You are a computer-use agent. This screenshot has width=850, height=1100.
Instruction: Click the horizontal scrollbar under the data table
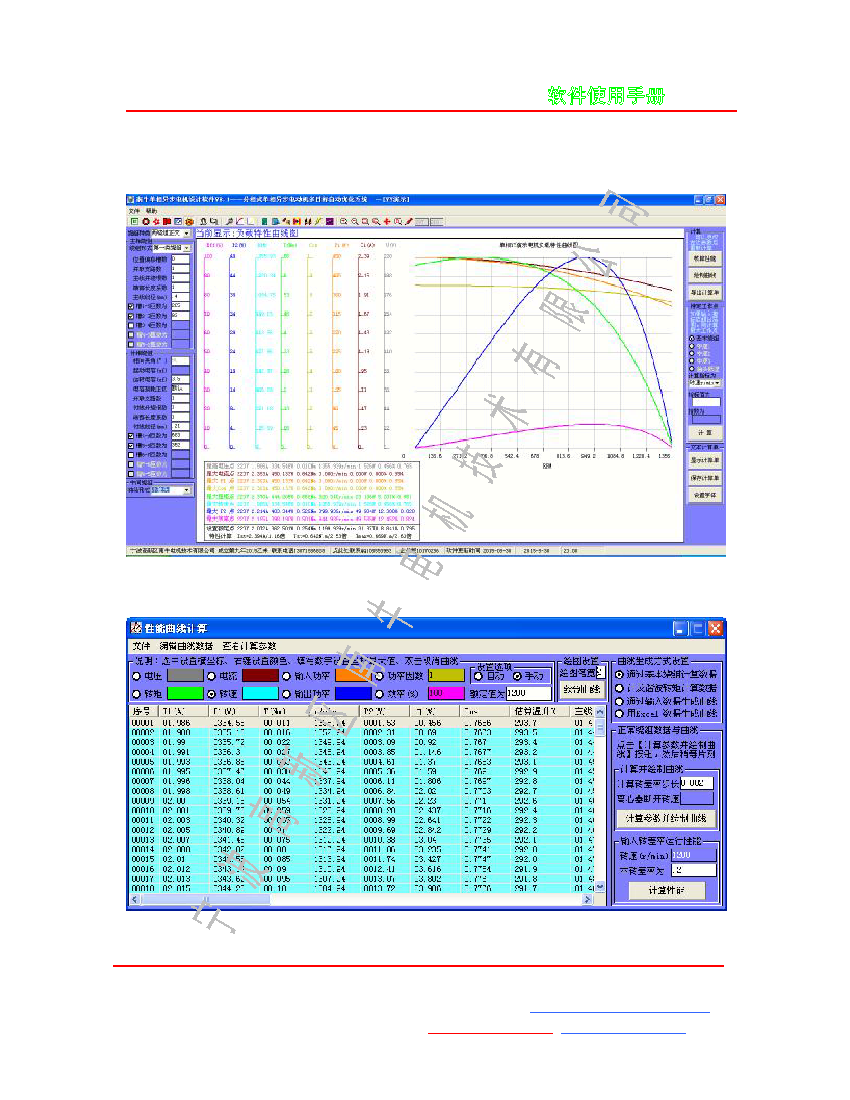(x=361, y=899)
